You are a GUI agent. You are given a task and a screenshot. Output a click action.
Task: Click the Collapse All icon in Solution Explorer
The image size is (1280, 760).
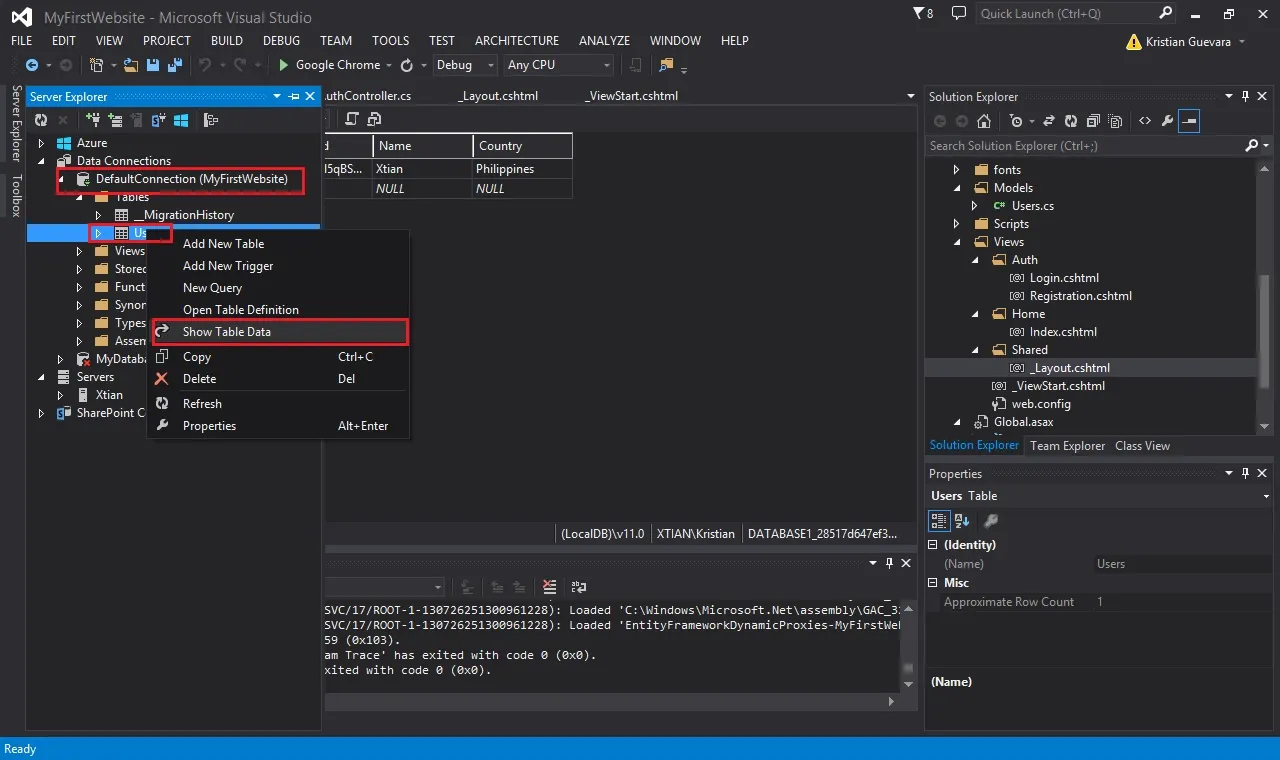[1093, 121]
